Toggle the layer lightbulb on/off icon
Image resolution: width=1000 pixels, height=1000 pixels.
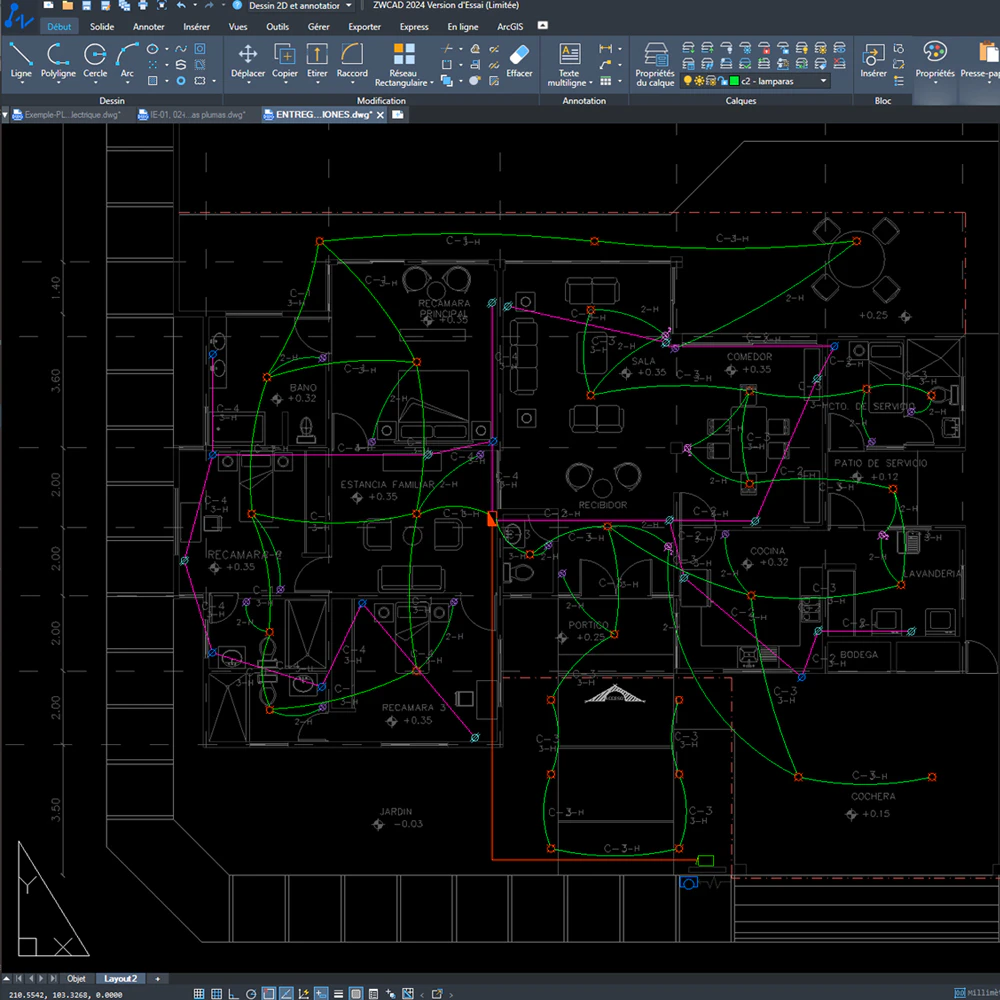point(688,81)
